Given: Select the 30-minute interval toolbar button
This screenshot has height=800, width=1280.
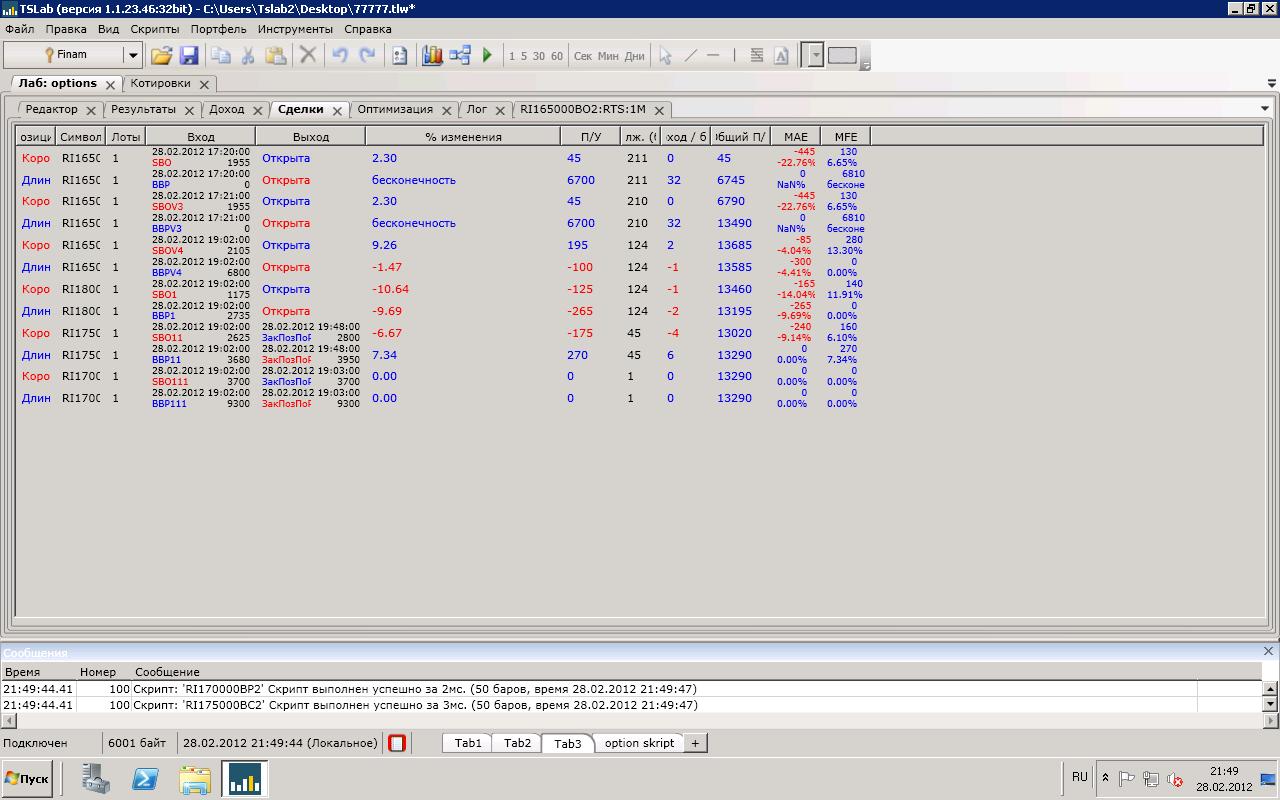Looking at the screenshot, I should 539,56.
